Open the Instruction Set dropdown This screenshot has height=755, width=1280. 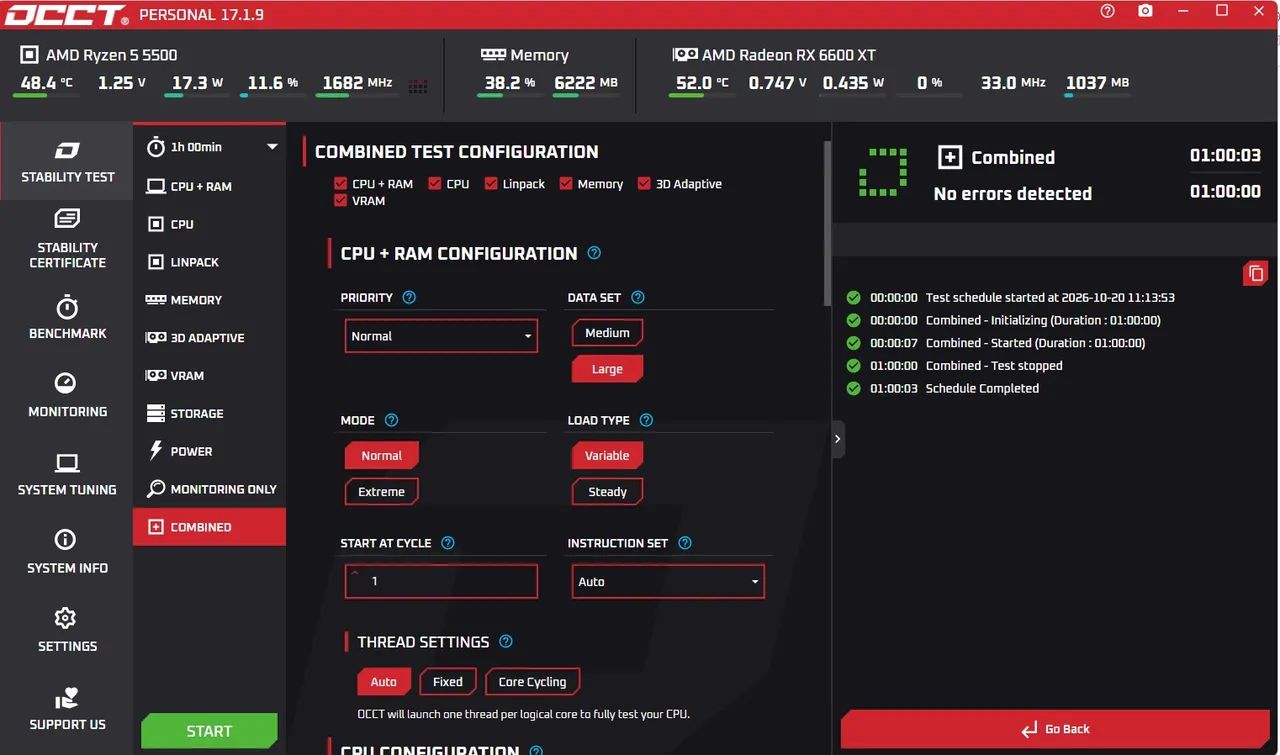point(668,581)
